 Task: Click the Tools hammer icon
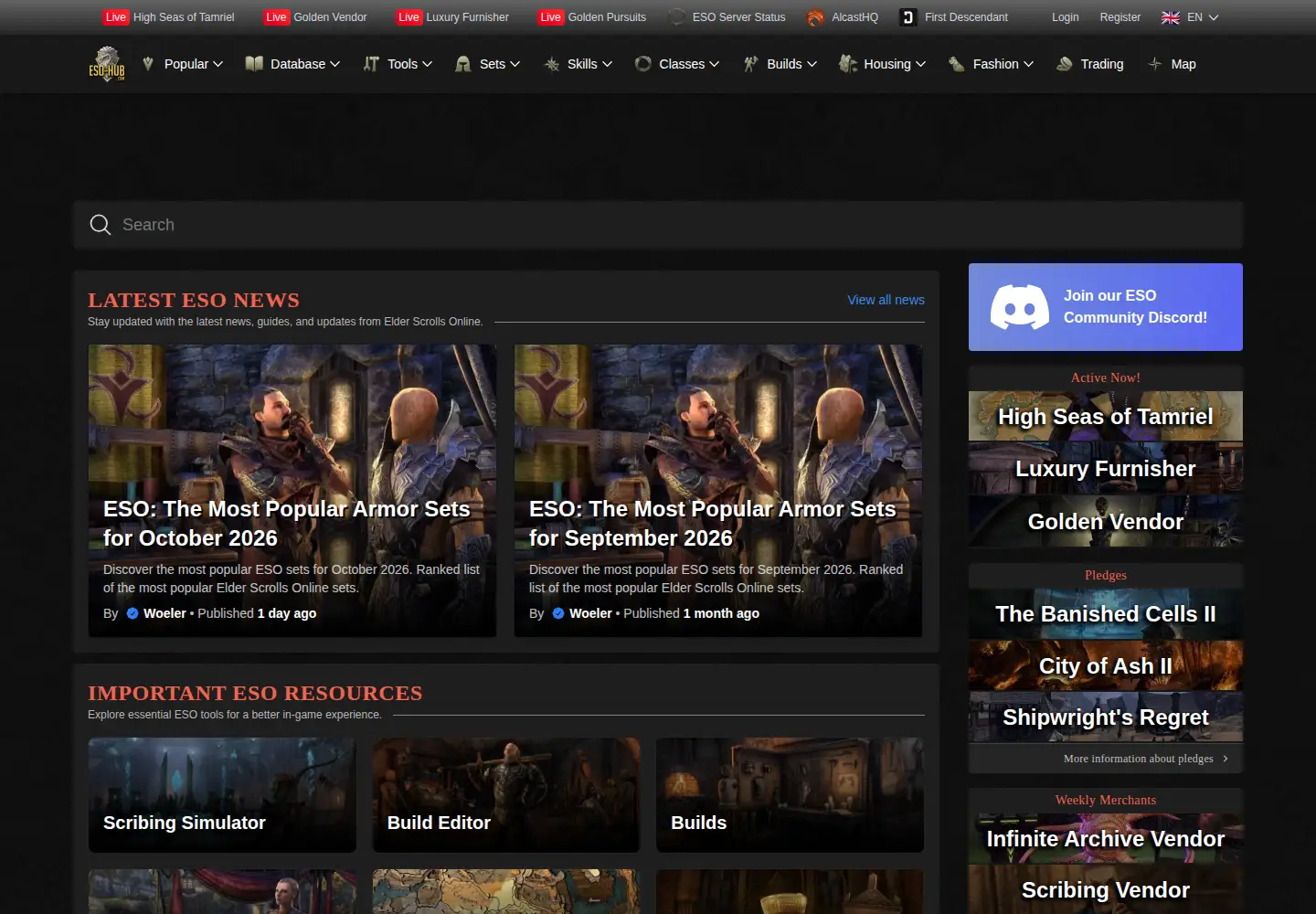(371, 64)
